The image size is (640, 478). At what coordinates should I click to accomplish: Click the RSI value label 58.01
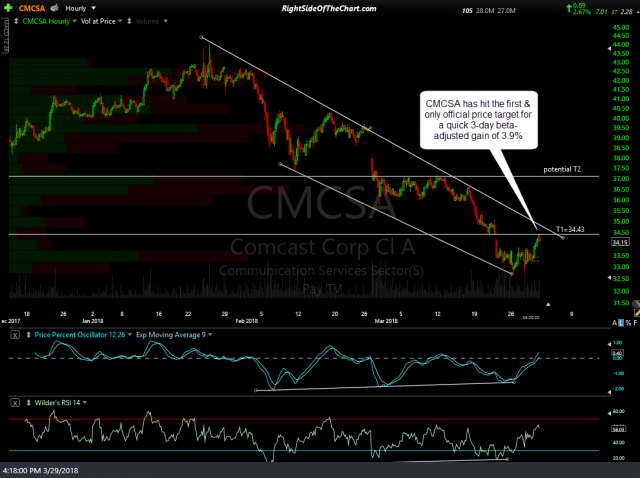618,429
